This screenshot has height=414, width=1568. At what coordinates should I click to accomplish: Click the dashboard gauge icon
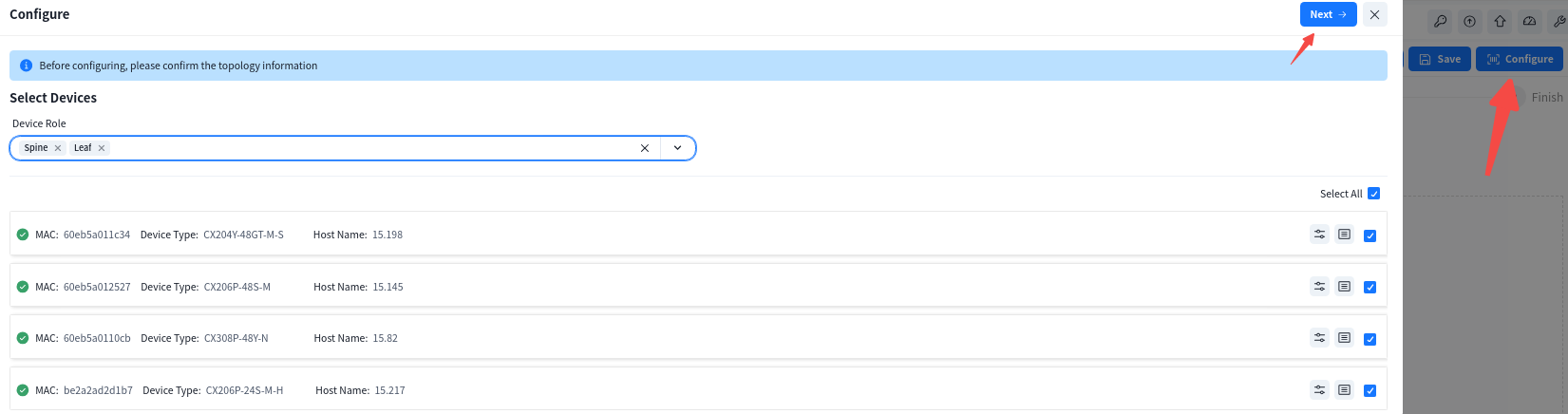pos(1529,21)
